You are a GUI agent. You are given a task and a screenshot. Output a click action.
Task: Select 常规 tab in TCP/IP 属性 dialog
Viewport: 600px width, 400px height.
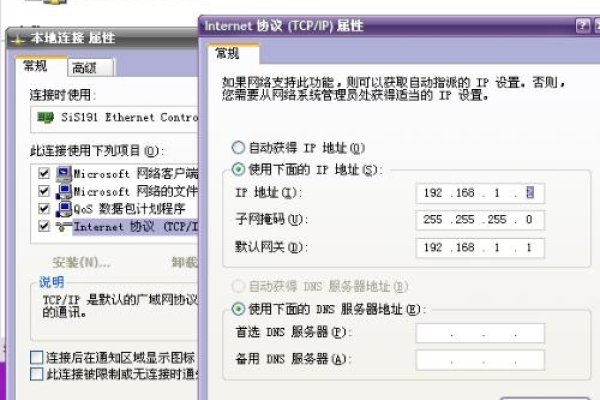click(233, 54)
